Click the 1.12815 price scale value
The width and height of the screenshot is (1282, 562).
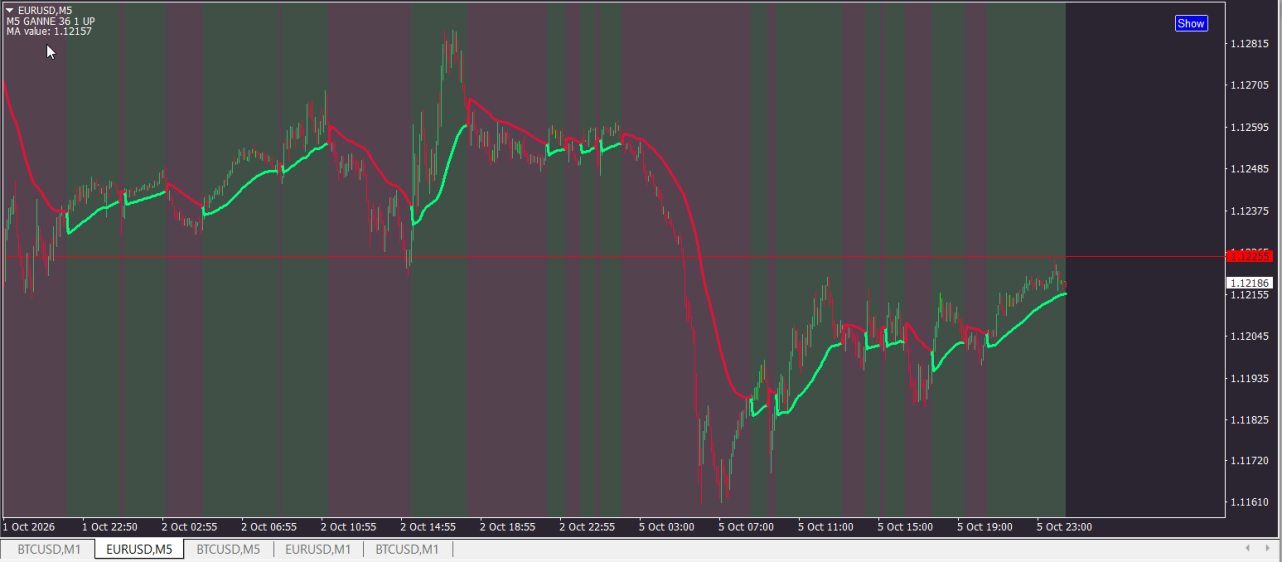pos(1249,43)
